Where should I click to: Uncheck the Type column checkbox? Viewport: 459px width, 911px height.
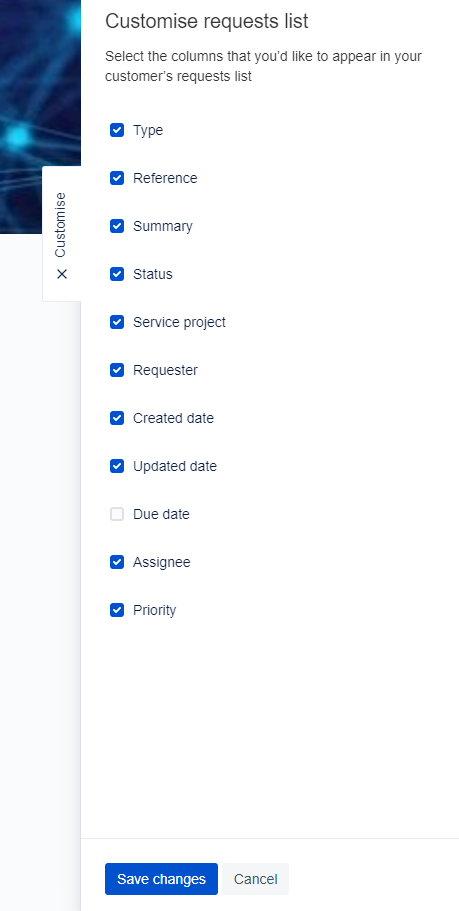coord(117,130)
